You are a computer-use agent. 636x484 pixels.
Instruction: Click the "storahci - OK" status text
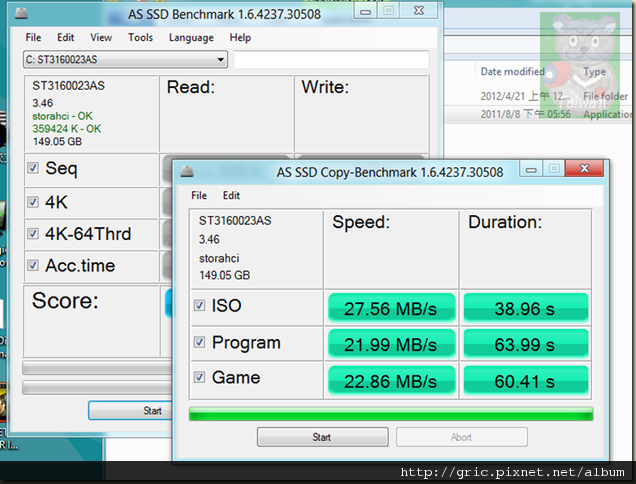click(x=62, y=116)
